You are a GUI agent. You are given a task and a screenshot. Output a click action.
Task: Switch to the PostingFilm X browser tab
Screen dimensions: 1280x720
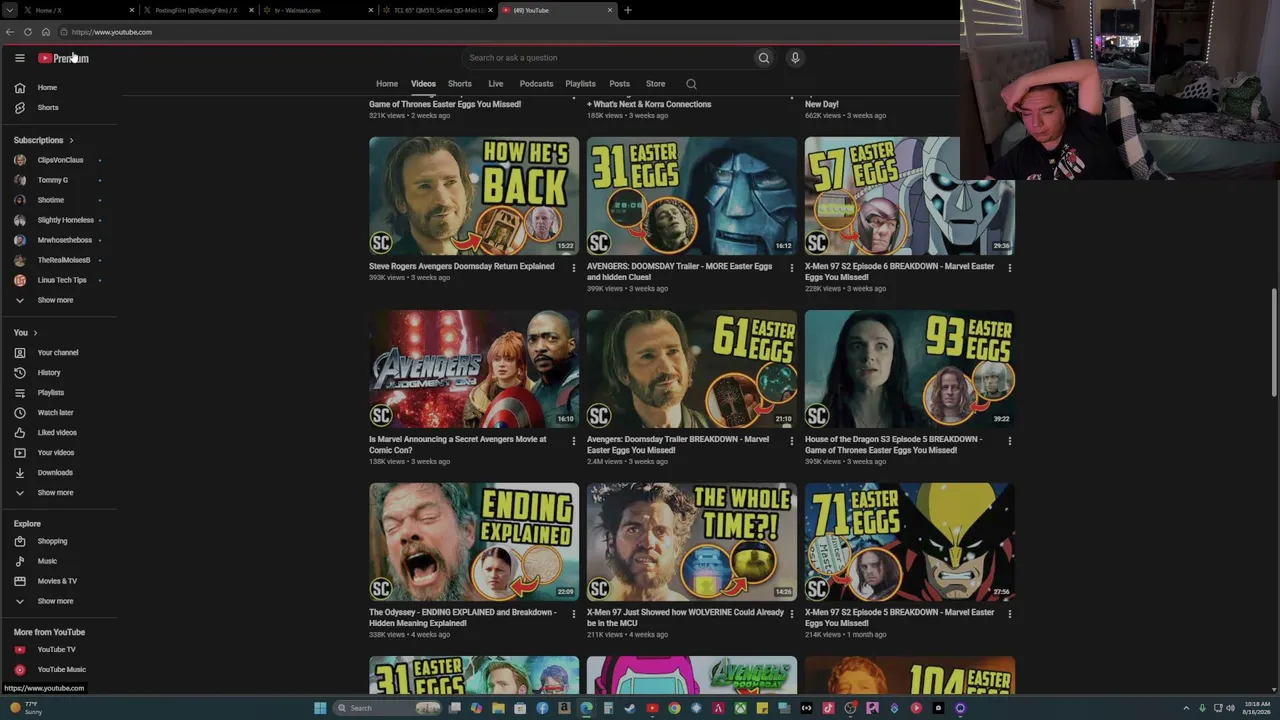point(196,10)
